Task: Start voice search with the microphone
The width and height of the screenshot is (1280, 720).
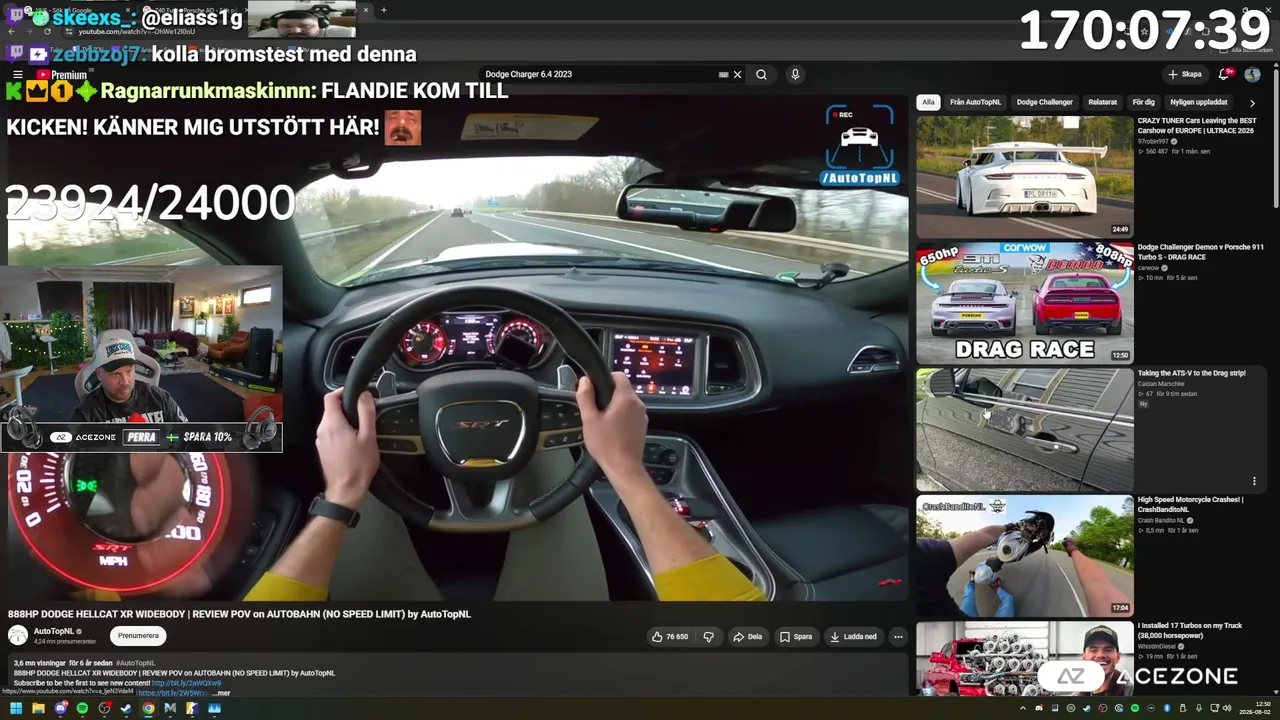Action: 795,75
